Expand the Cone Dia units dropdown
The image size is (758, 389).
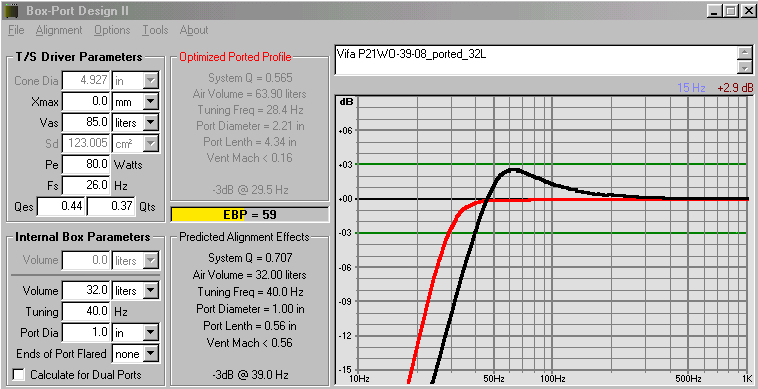tap(152, 81)
